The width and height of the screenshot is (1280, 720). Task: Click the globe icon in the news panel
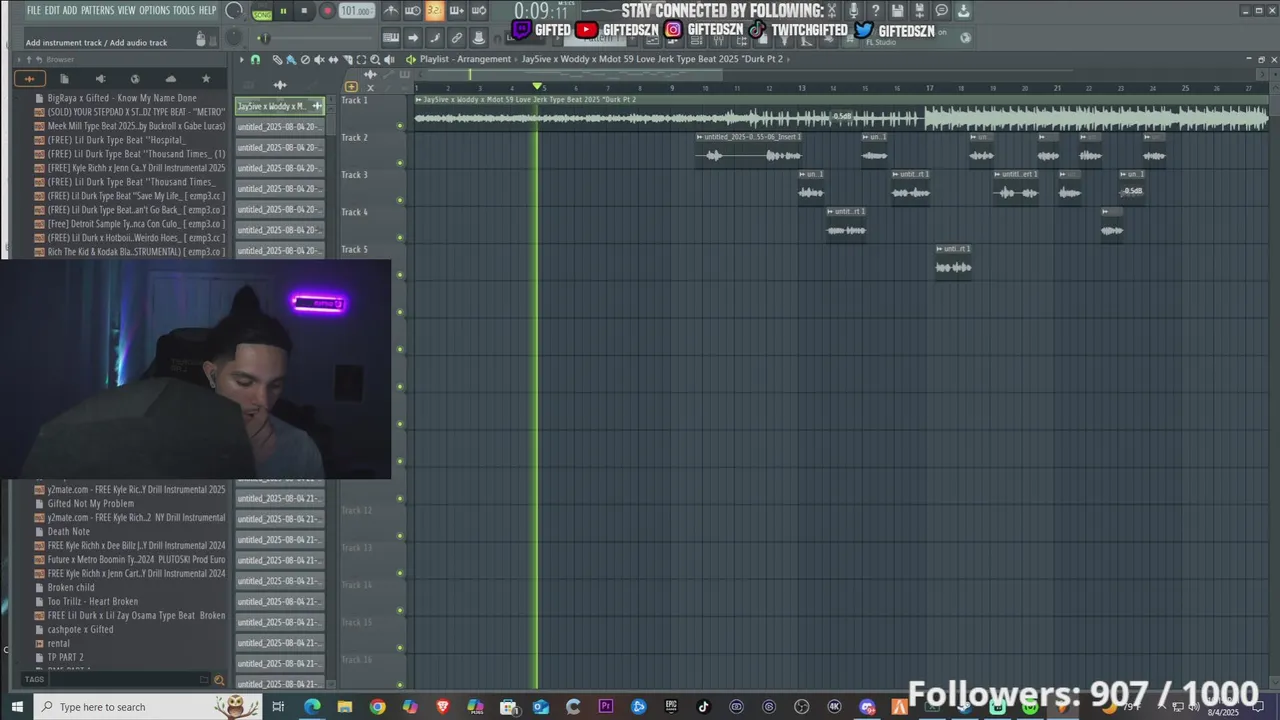pos(966,38)
